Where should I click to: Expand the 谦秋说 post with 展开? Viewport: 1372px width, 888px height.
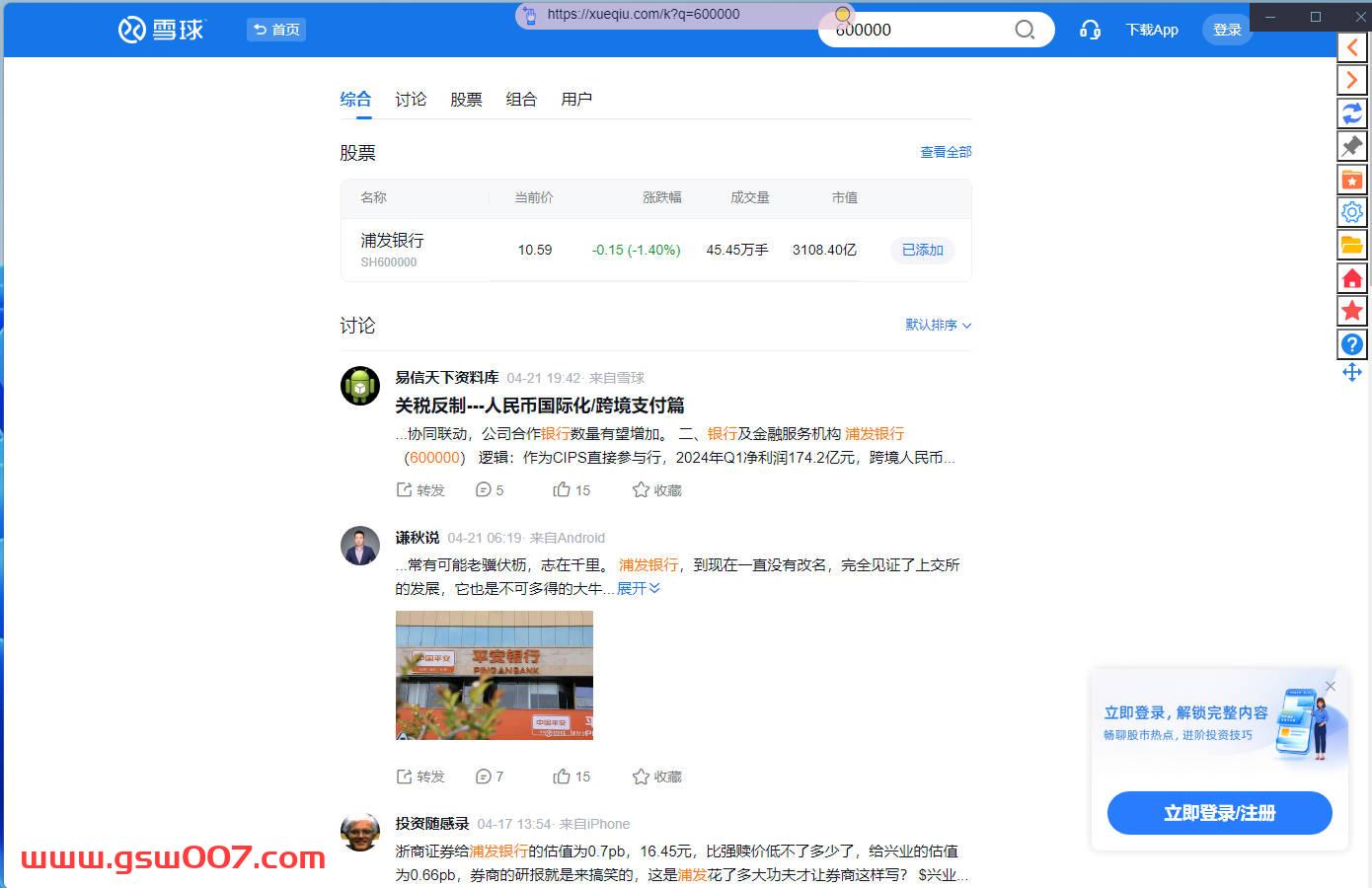[x=638, y=588]
